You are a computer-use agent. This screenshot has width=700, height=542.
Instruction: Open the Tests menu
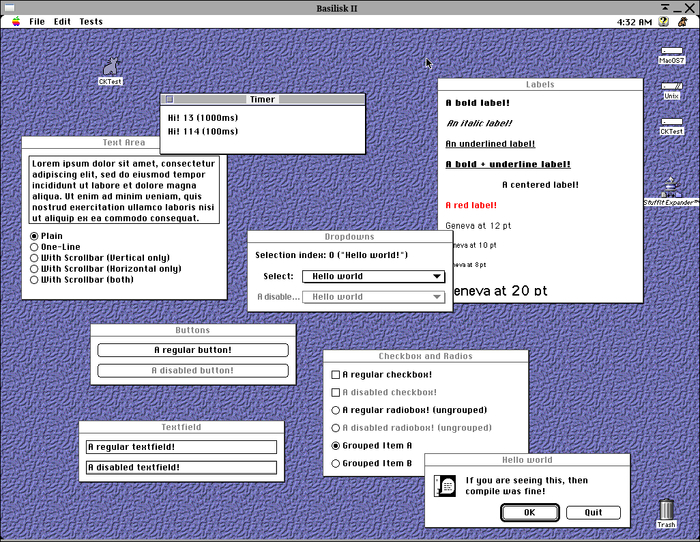tap(91, 21)
